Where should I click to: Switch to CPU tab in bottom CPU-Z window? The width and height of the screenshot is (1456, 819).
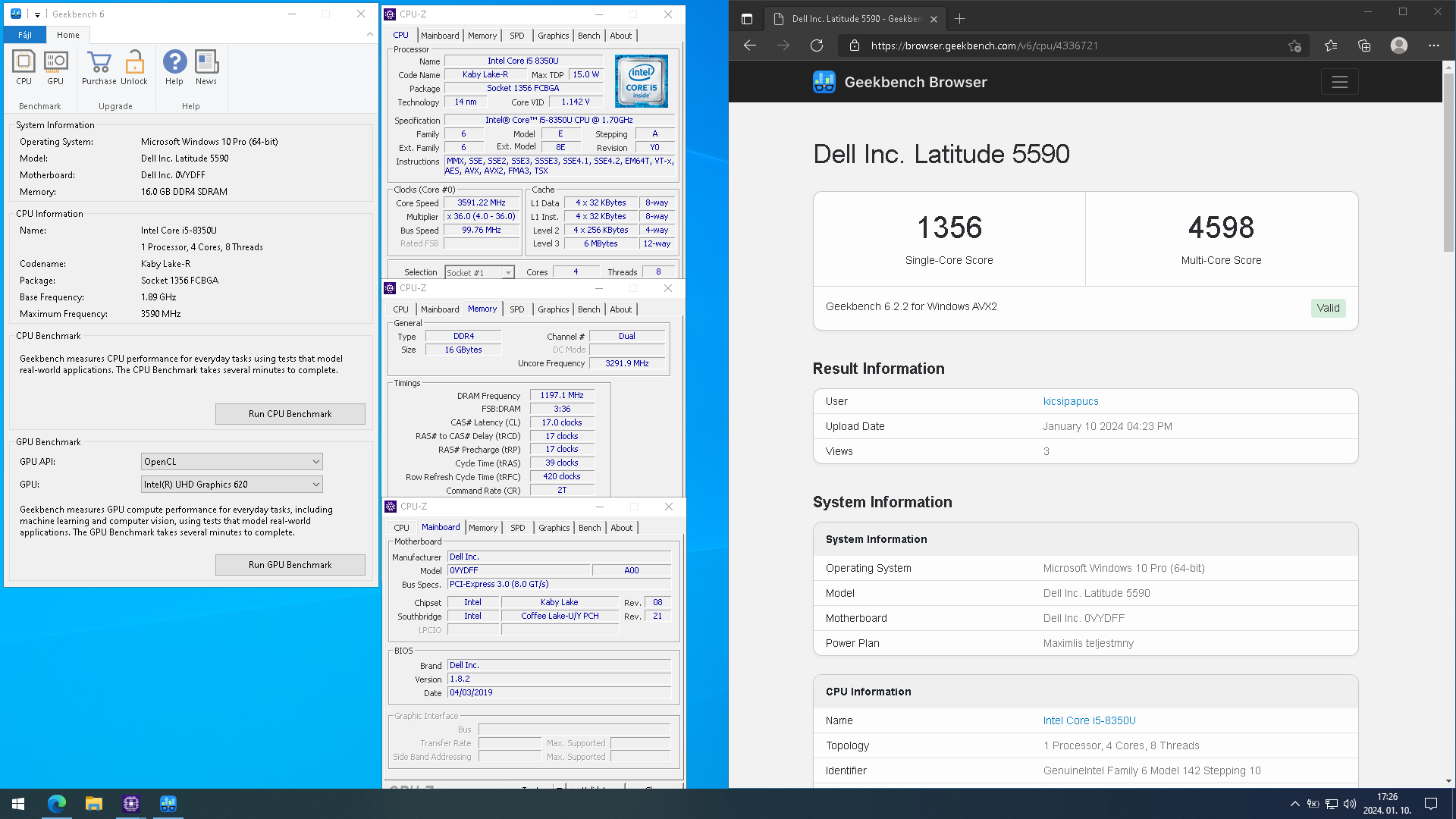tap(402, 528)
